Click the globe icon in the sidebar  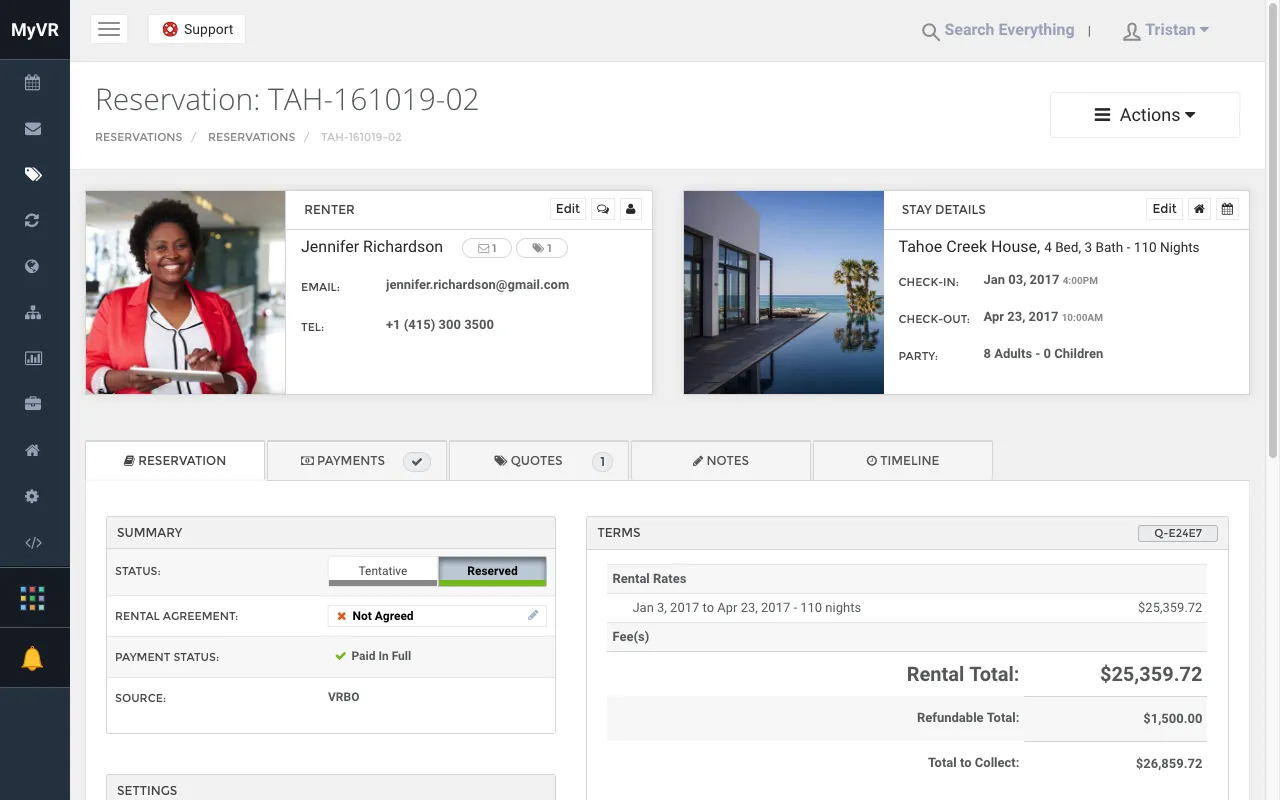point(33,266)
